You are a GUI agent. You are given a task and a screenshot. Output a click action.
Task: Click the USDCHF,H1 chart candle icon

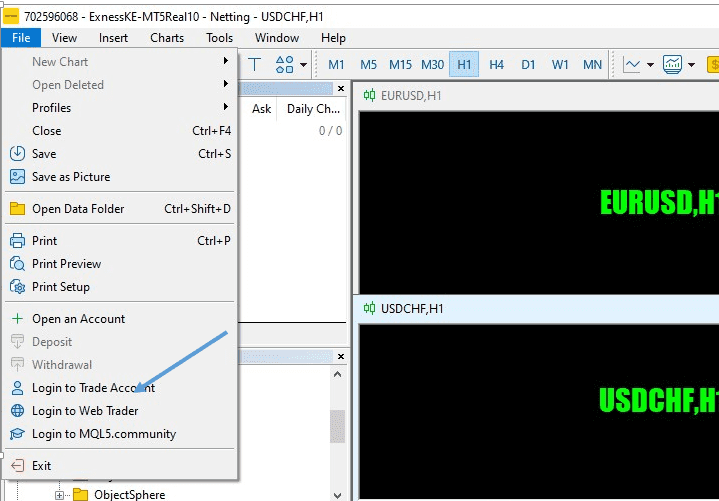pos(369,308)
